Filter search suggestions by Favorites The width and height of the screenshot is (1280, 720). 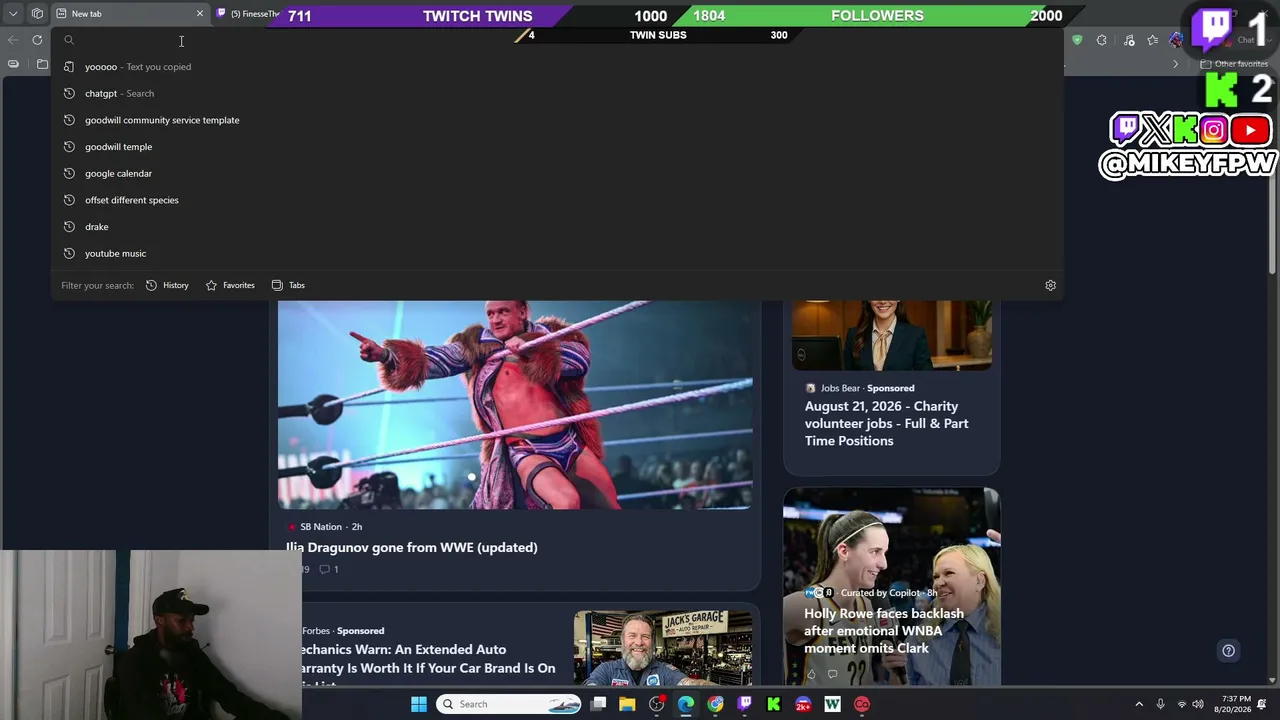tap(230, 285)
